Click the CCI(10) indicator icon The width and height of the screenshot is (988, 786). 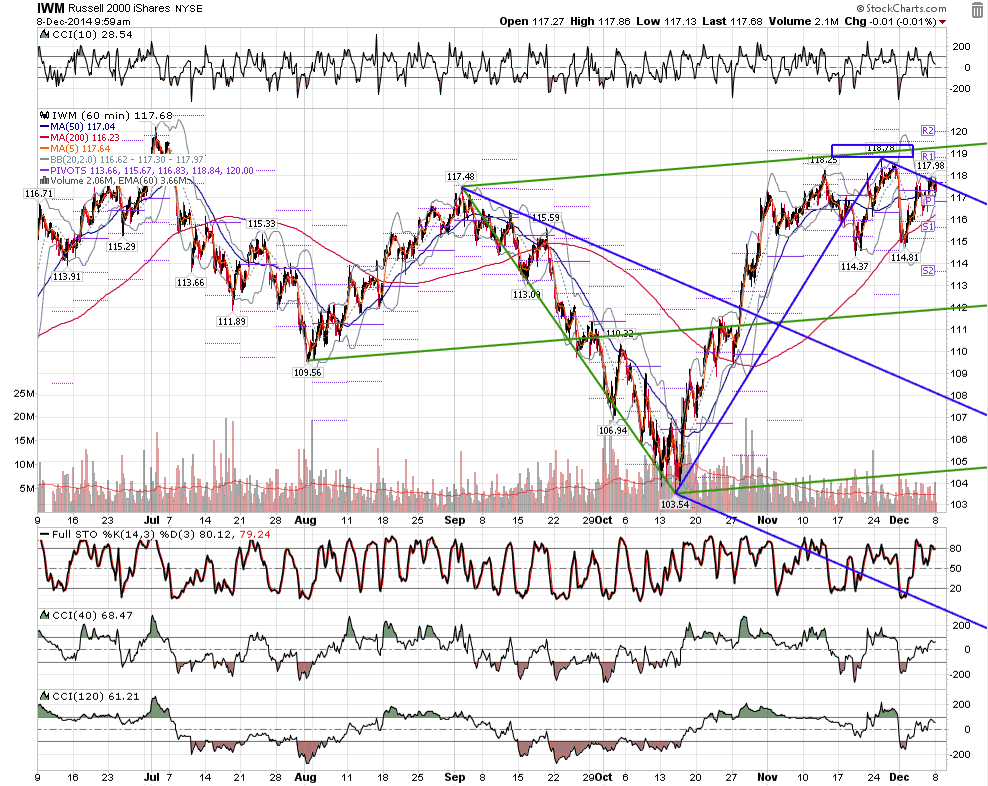44,35
